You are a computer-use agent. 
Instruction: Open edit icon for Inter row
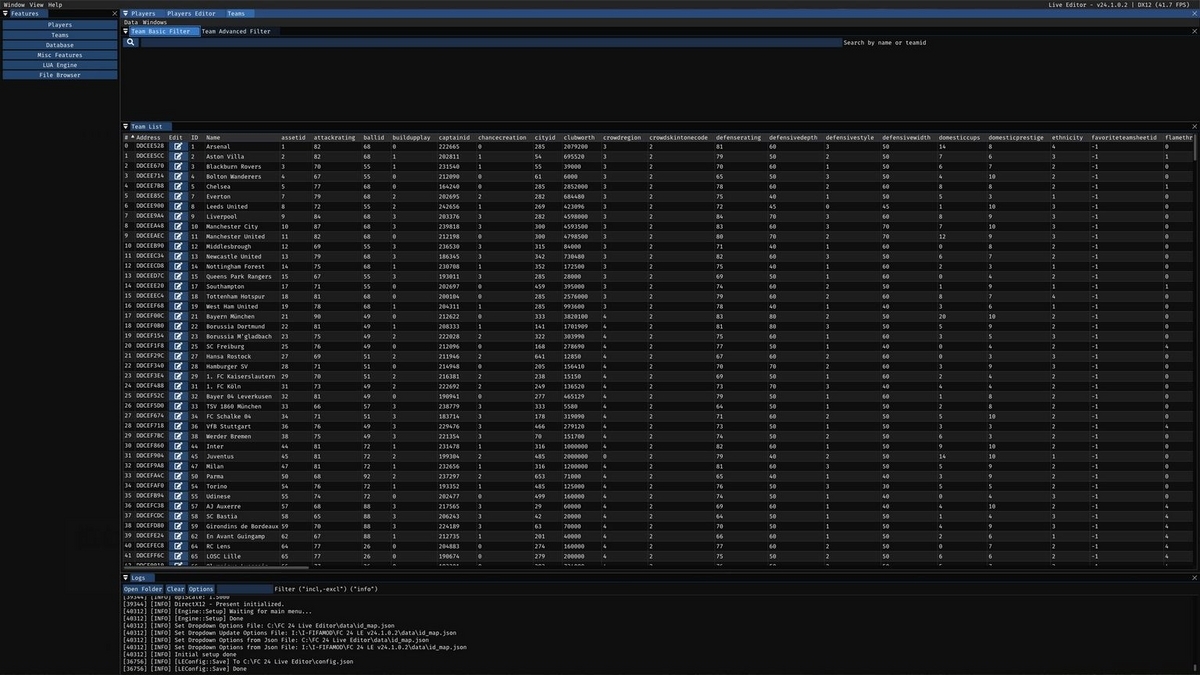point(178,446)
